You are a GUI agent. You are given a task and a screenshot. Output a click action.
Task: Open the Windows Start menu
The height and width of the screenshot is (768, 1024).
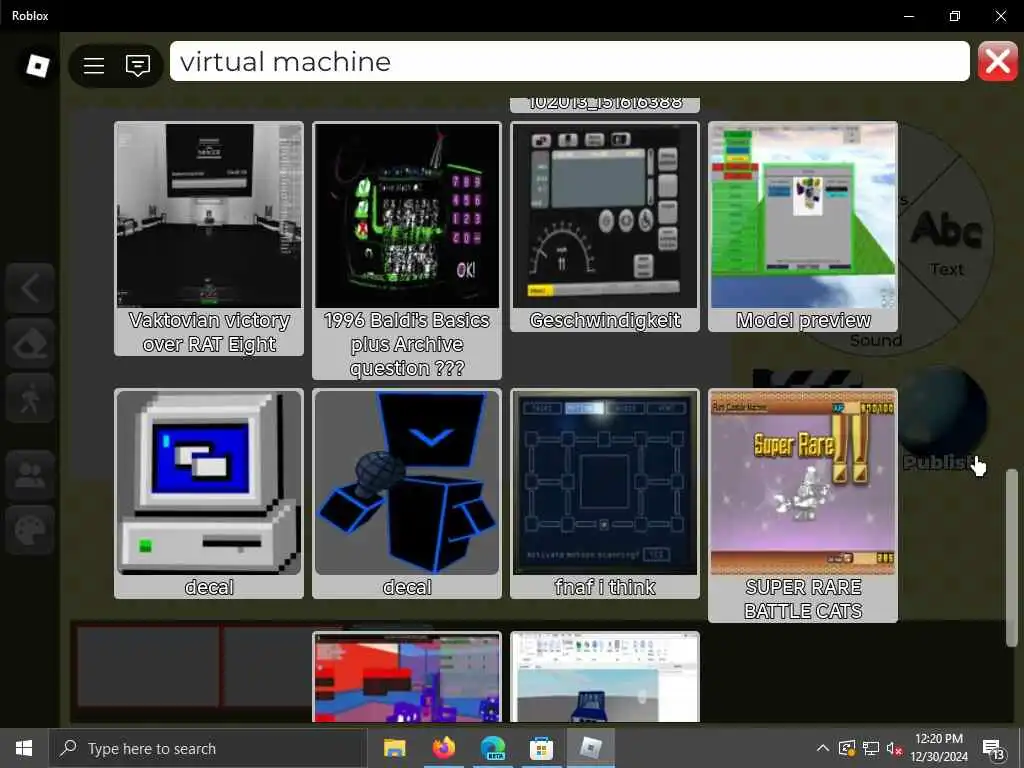[x=24, y=748]
